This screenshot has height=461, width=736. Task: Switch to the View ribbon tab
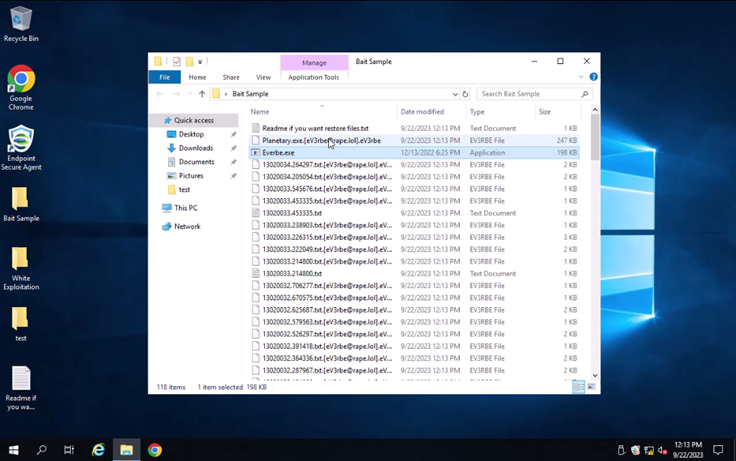tap(263, 77)
